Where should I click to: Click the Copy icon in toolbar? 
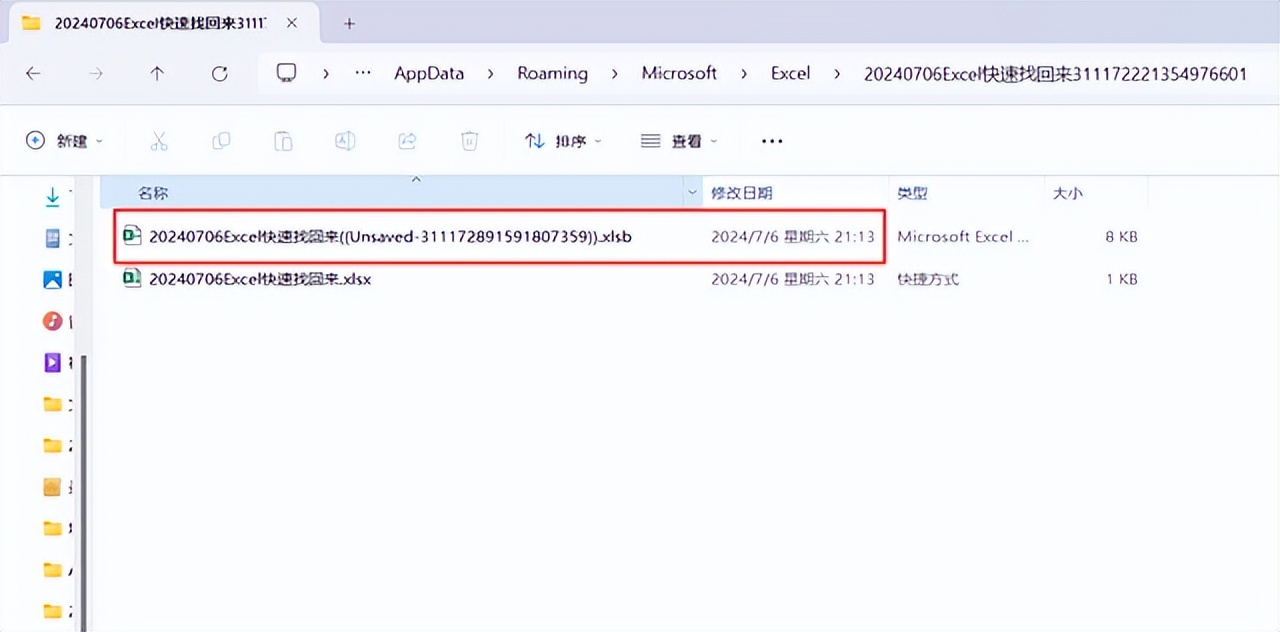point(221,141)
